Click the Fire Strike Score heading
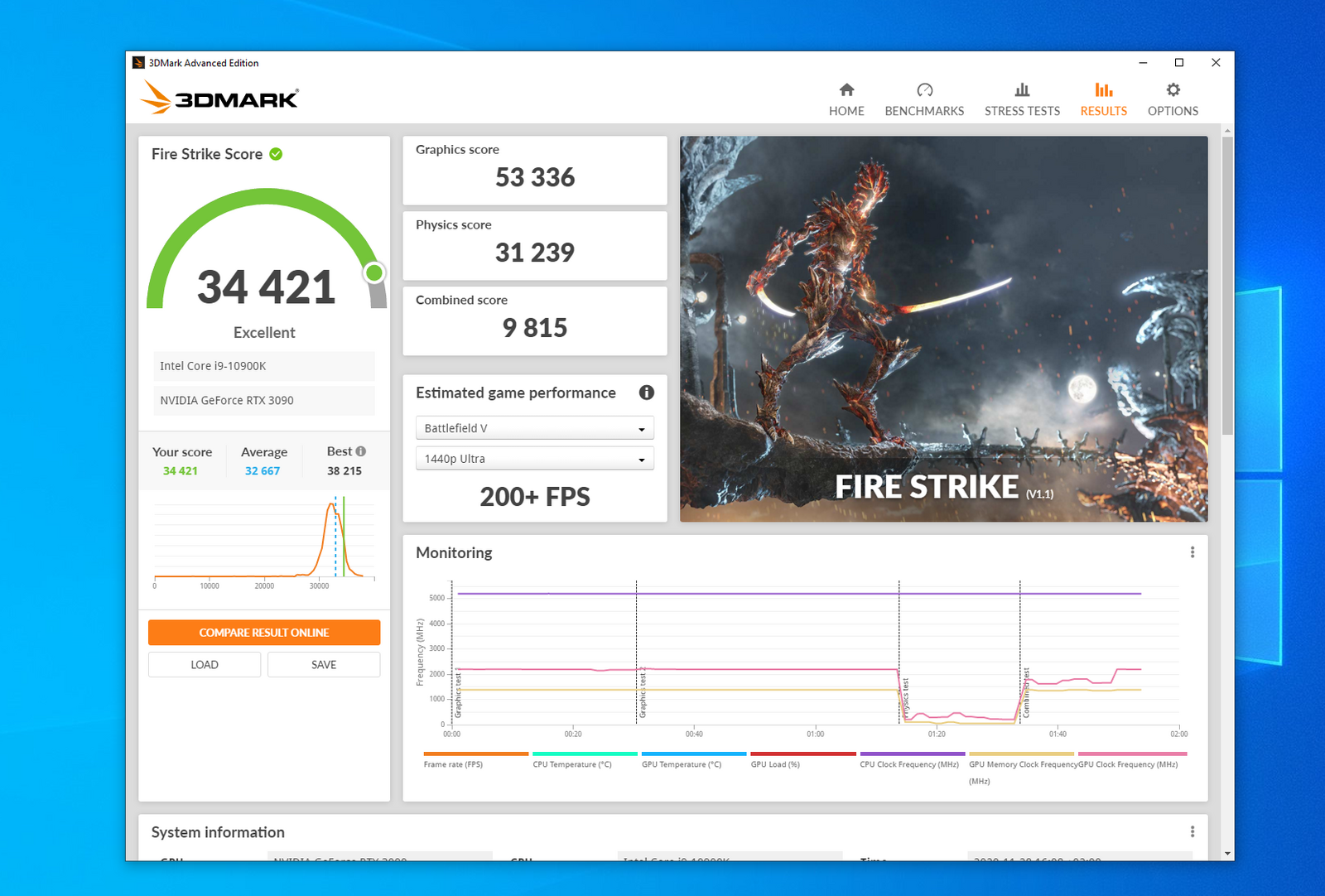 click(207, 154)
